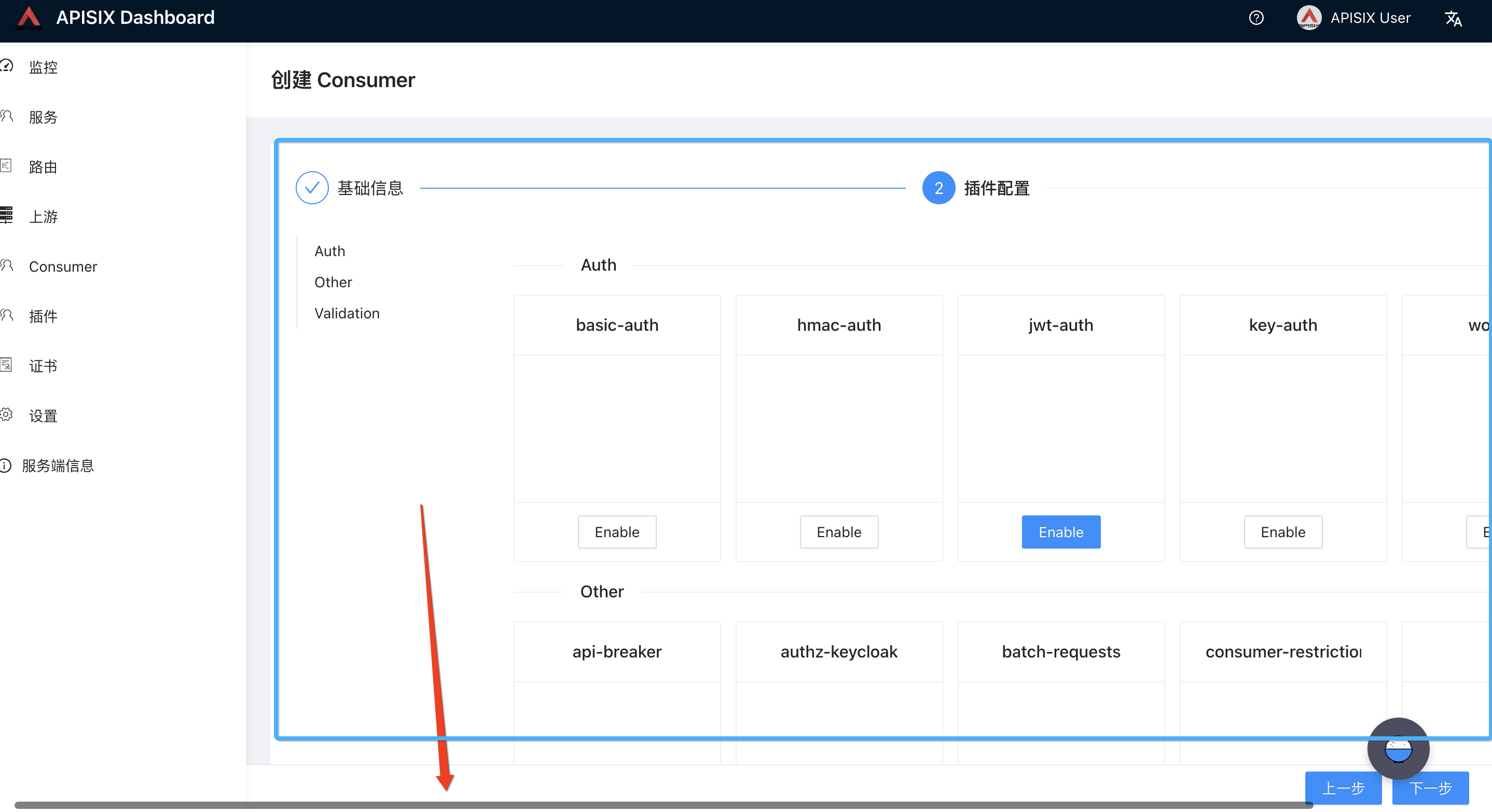Jump to the Other anchor link
1492x812 pixels.
[333, 283]
